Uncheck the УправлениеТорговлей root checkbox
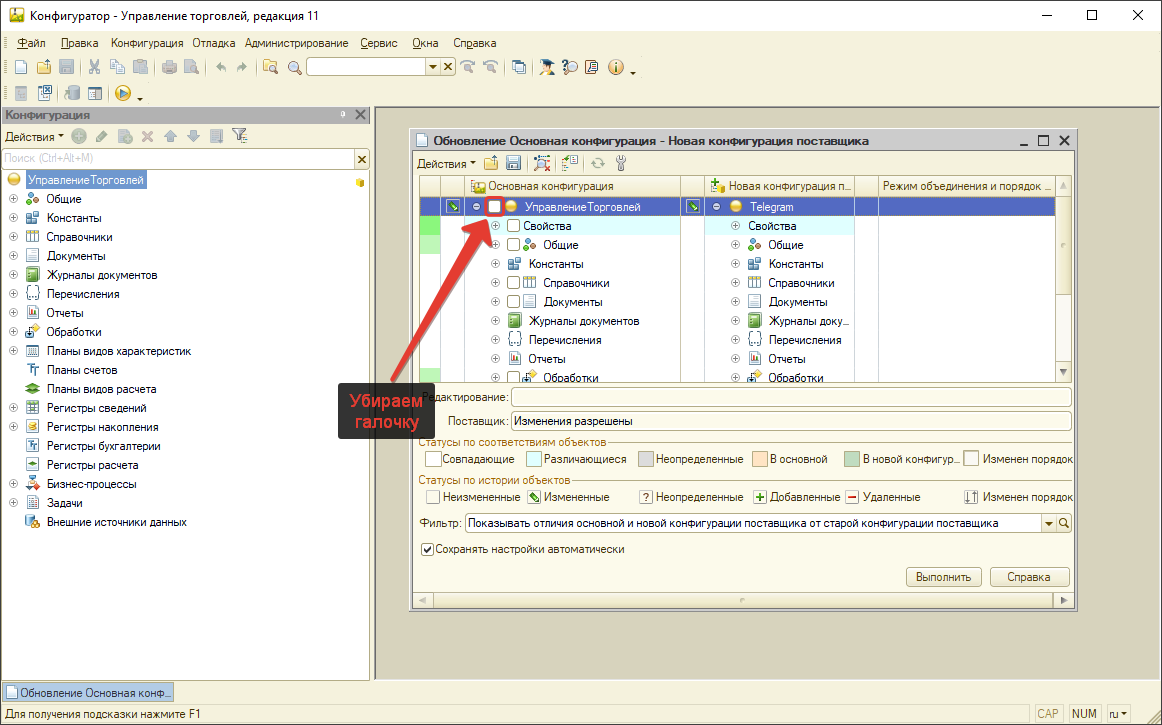The image size is (1162, 725). coord(494,207)
